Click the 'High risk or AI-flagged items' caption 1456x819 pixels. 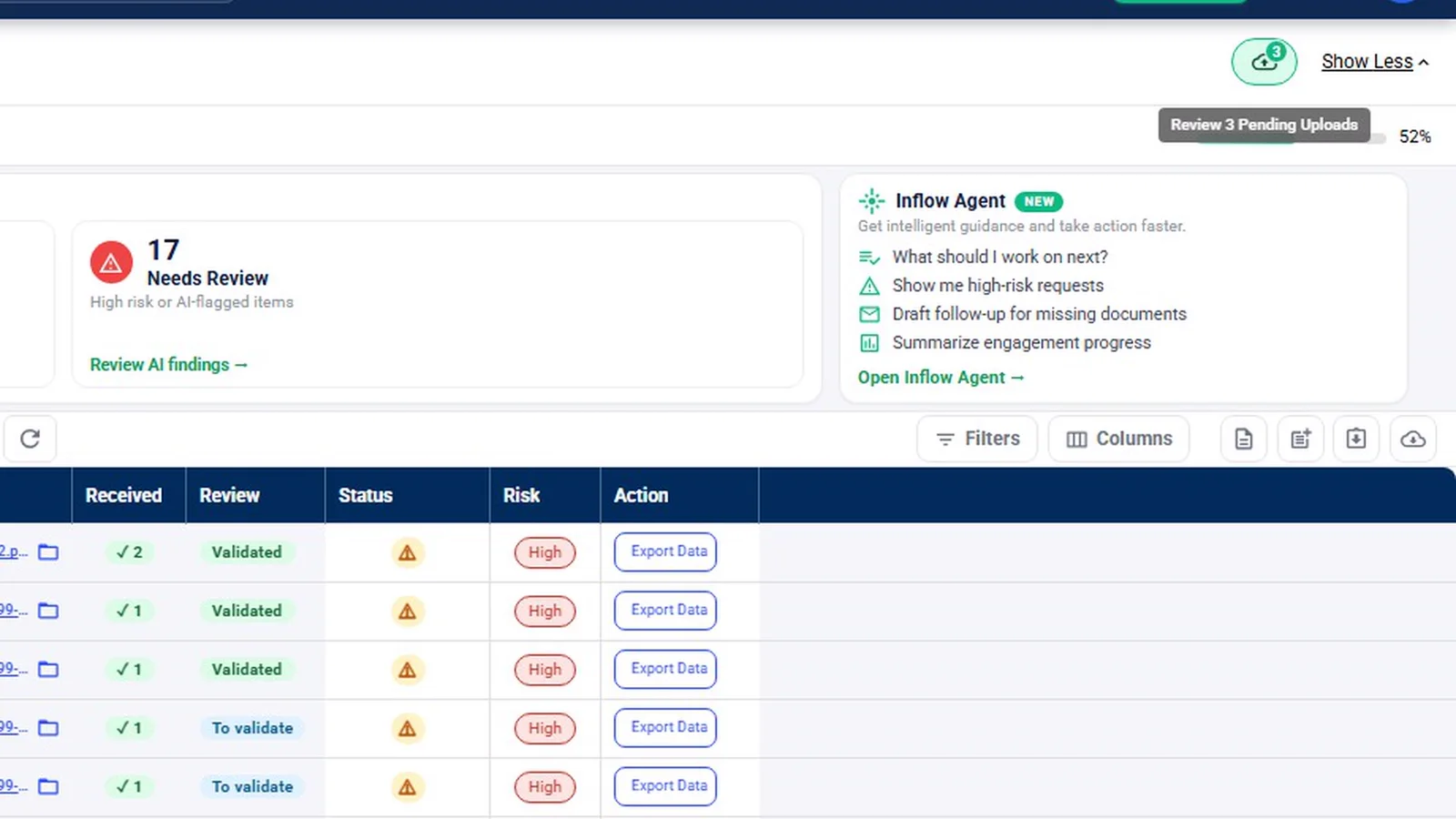192,302
